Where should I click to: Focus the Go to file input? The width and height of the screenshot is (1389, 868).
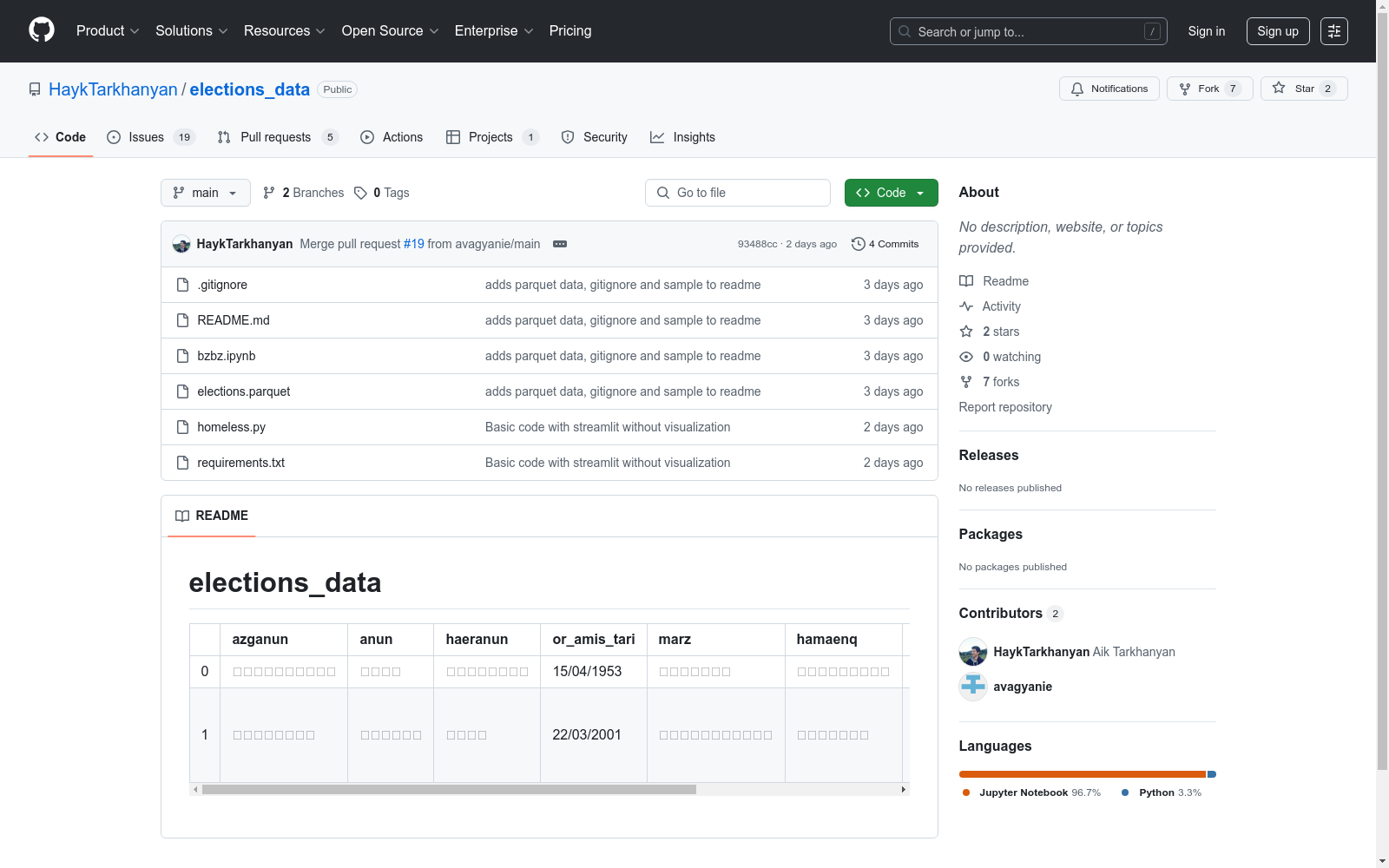coord(738,193)
